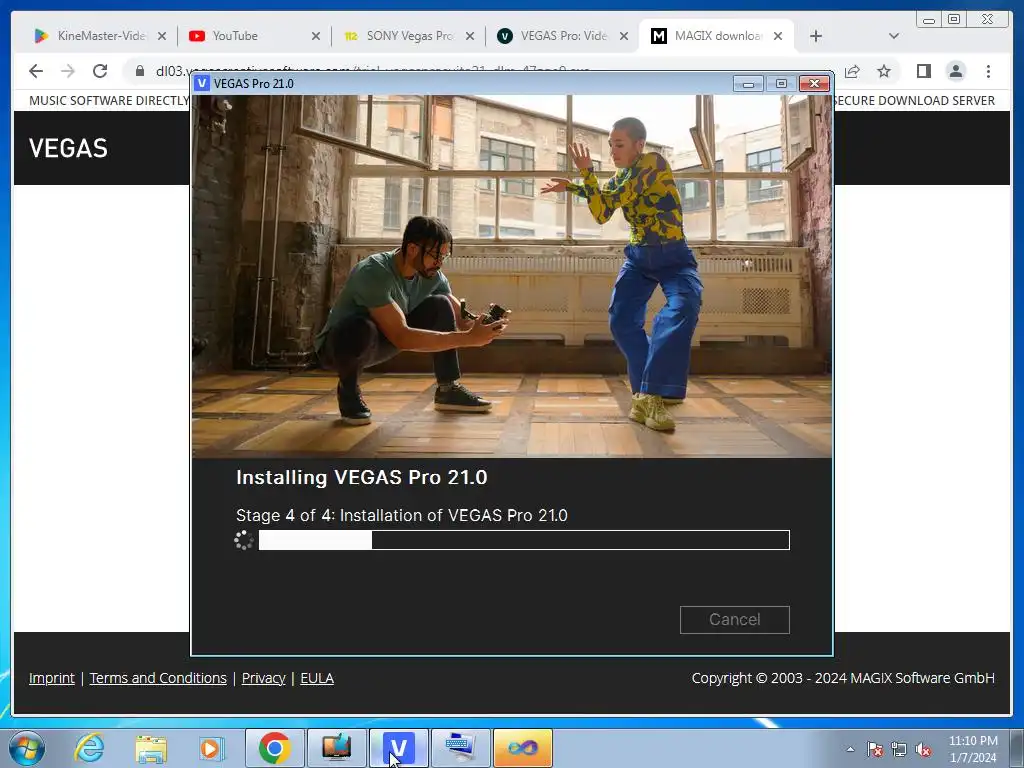The image size is (1024, 768).
Task: Open a new Chrome tab
Action: click(x=816, y=36)
